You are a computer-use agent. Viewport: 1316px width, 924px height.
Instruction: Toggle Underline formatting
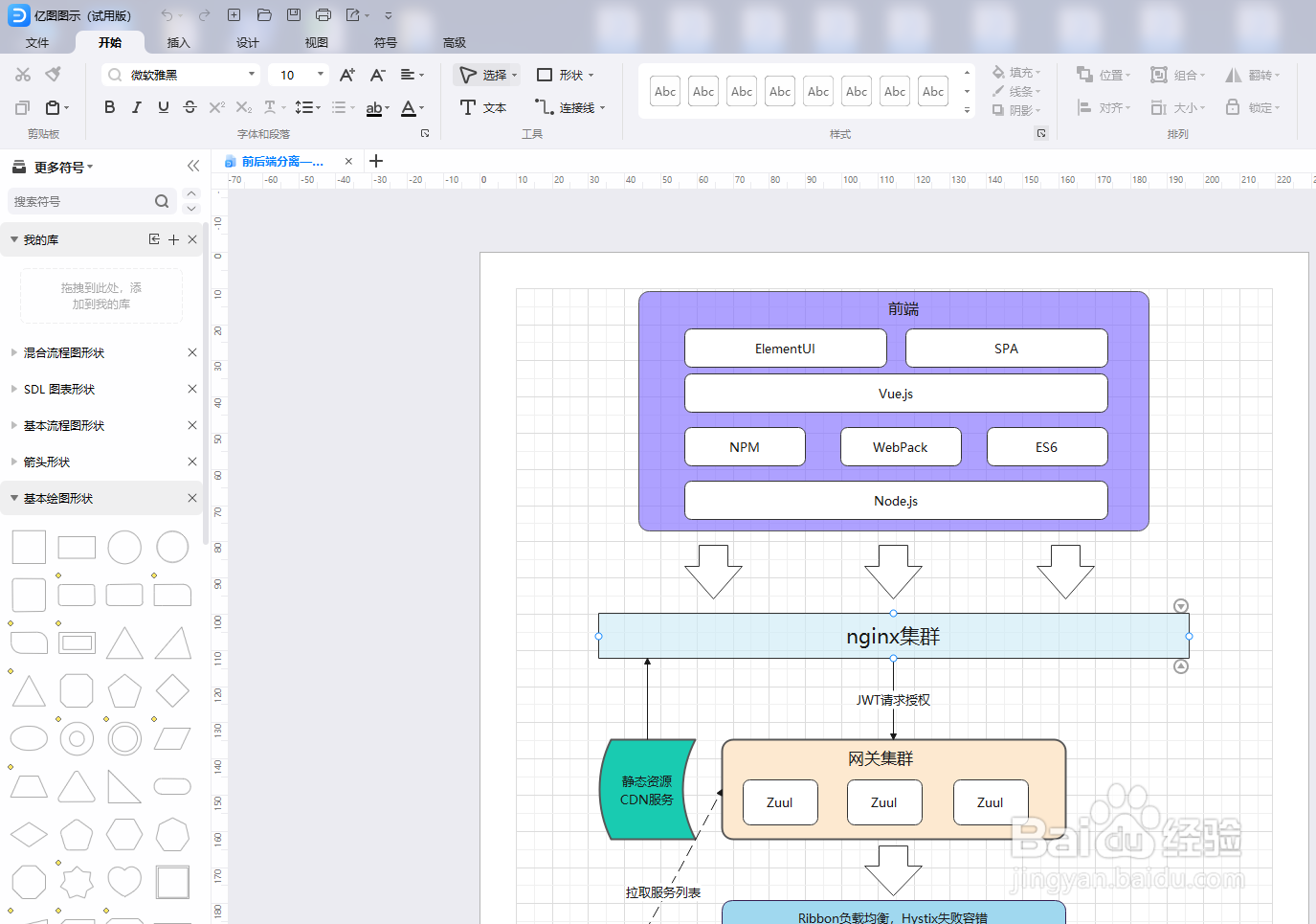coord(164,107)
